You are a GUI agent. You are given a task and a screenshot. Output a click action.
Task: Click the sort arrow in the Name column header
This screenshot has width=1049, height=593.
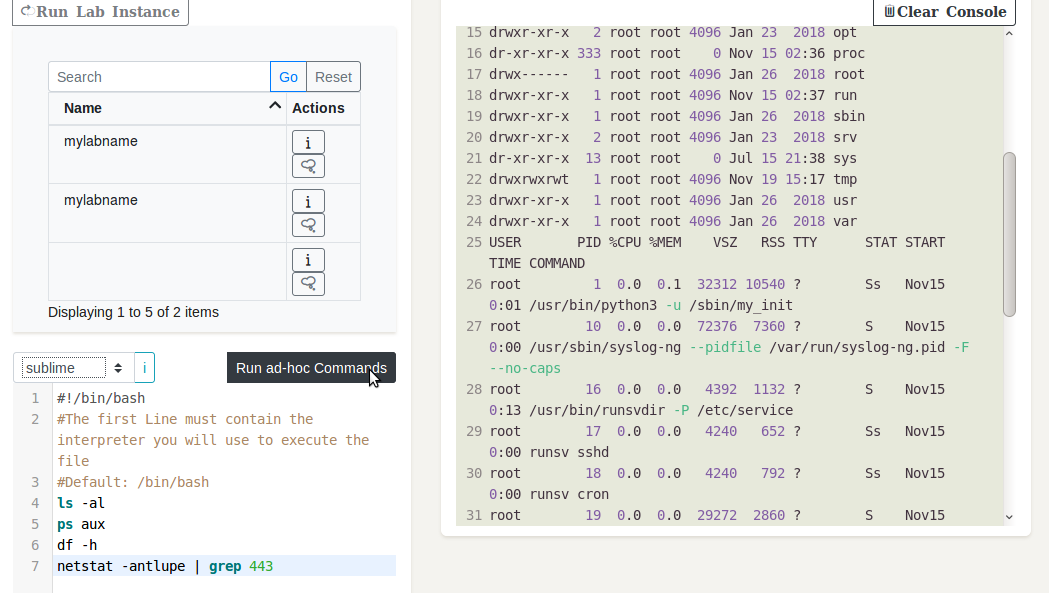274,106
